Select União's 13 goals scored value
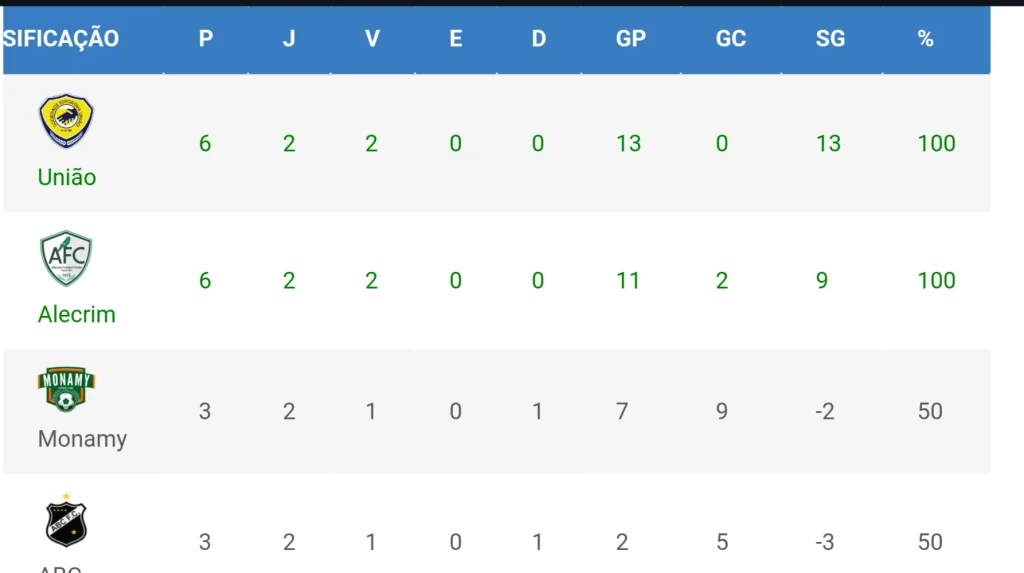 (x=629, y=143)
